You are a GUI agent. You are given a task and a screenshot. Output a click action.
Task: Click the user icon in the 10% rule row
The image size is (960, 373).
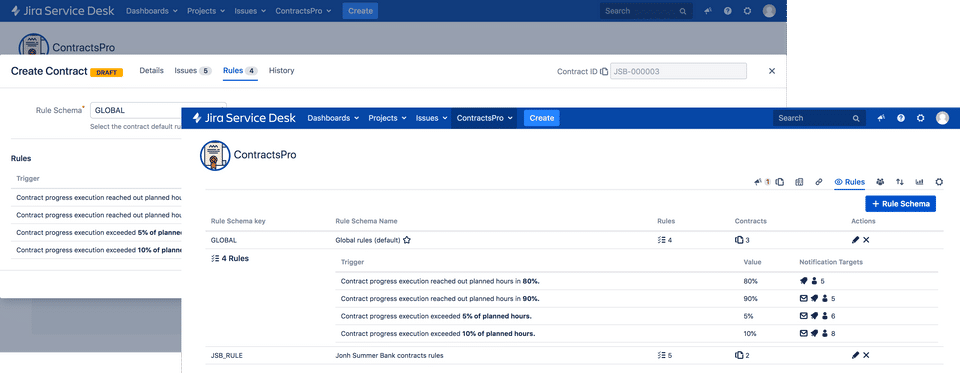click(x=825, y=333)
